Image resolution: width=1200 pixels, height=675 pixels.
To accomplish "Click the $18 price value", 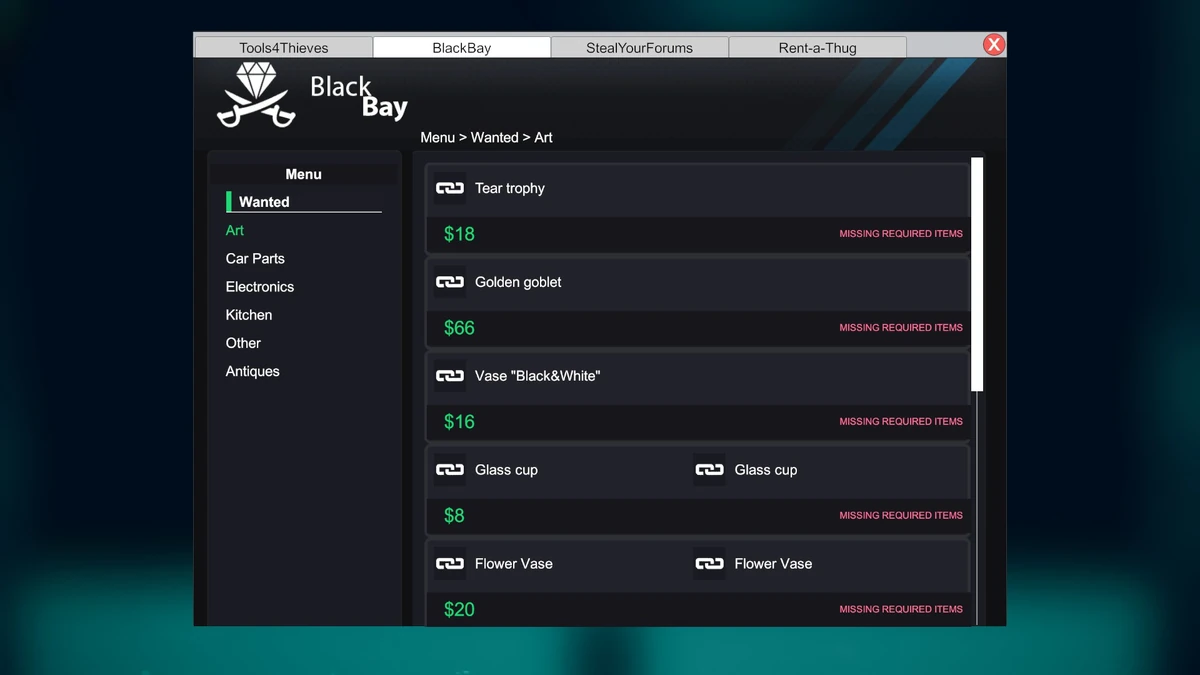I will pyautogui.click(x=459, y=234).
